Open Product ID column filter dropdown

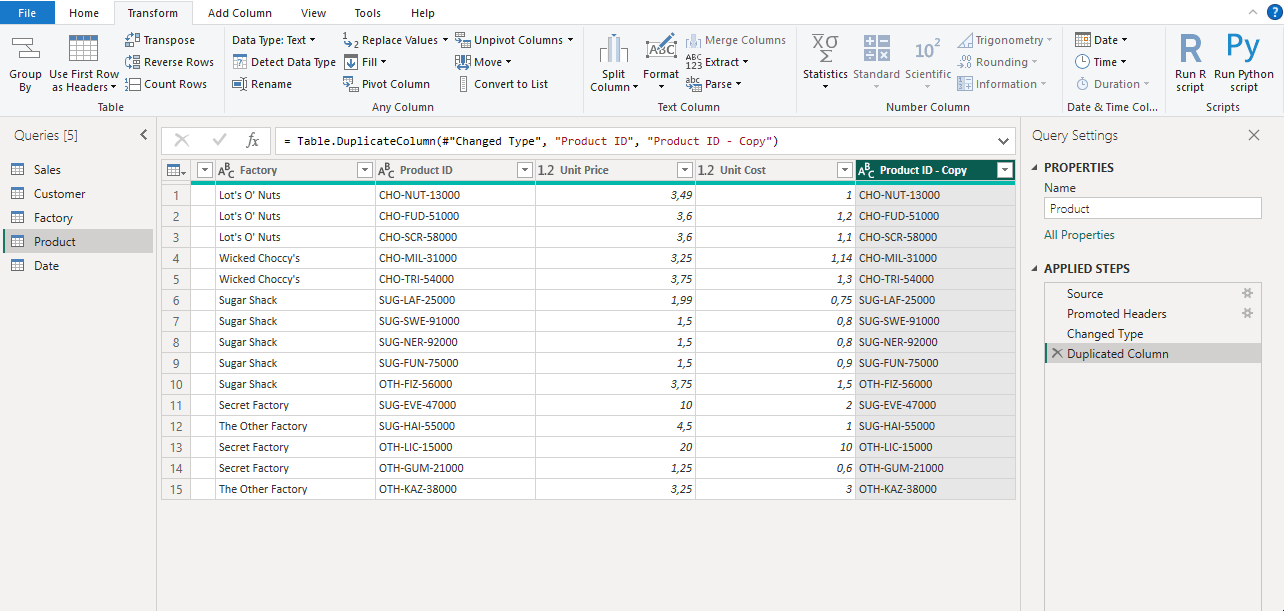point(524,170)
